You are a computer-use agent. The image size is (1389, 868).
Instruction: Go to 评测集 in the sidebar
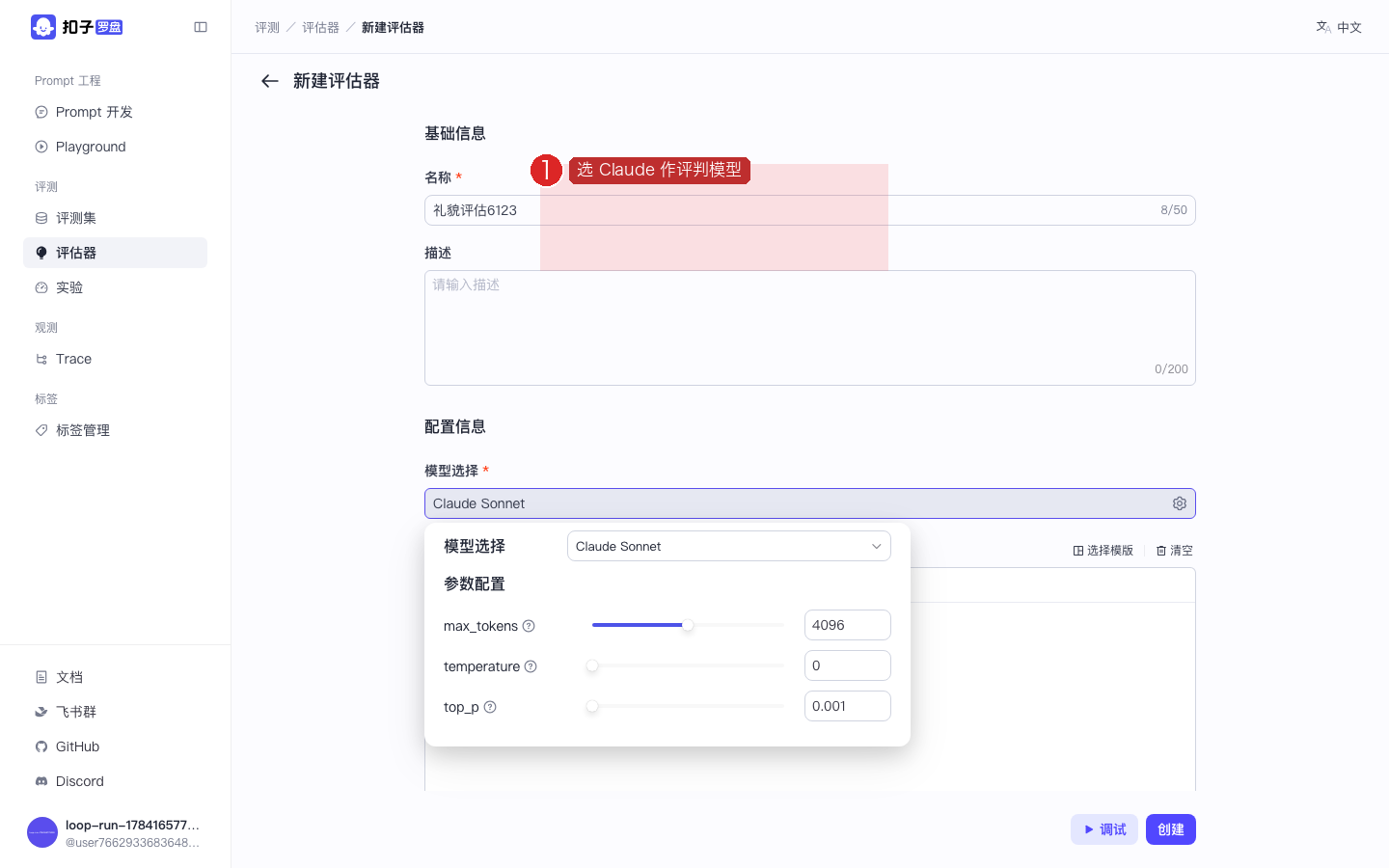click(115, 218)
